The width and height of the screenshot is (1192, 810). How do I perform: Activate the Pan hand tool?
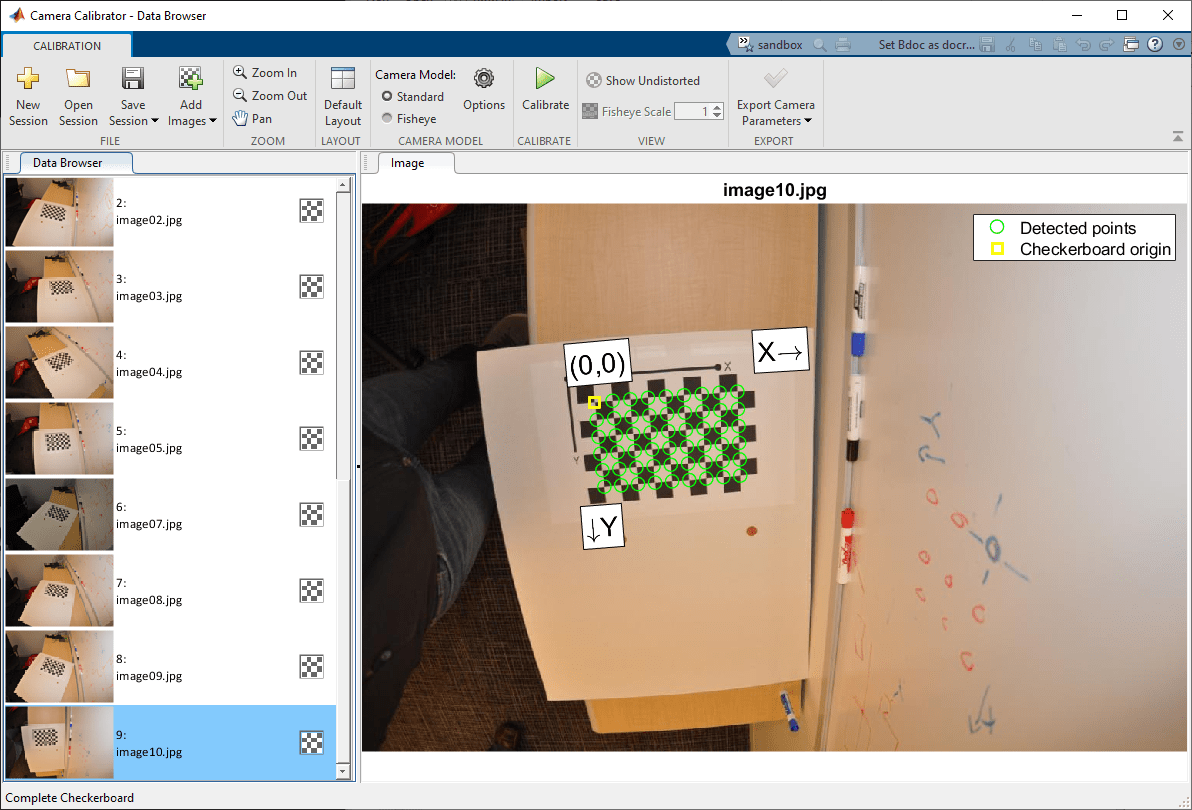click(x=252, y=119)
